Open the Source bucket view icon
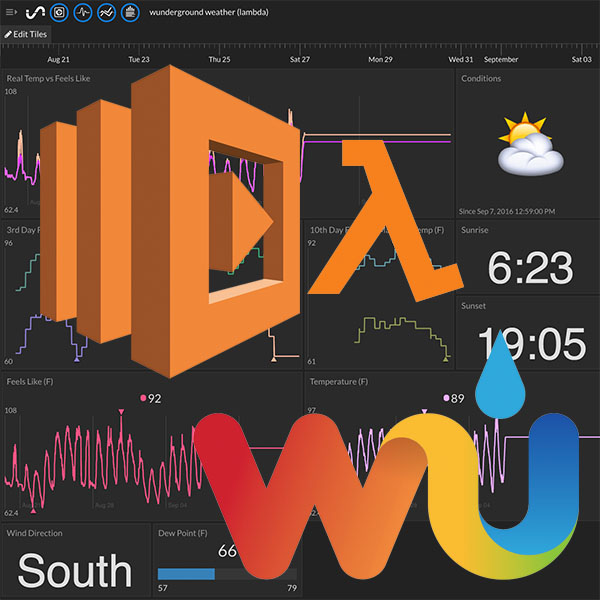The width and height of the screenshot is (600, 600). pyautogui.click(x=130, y=13)
